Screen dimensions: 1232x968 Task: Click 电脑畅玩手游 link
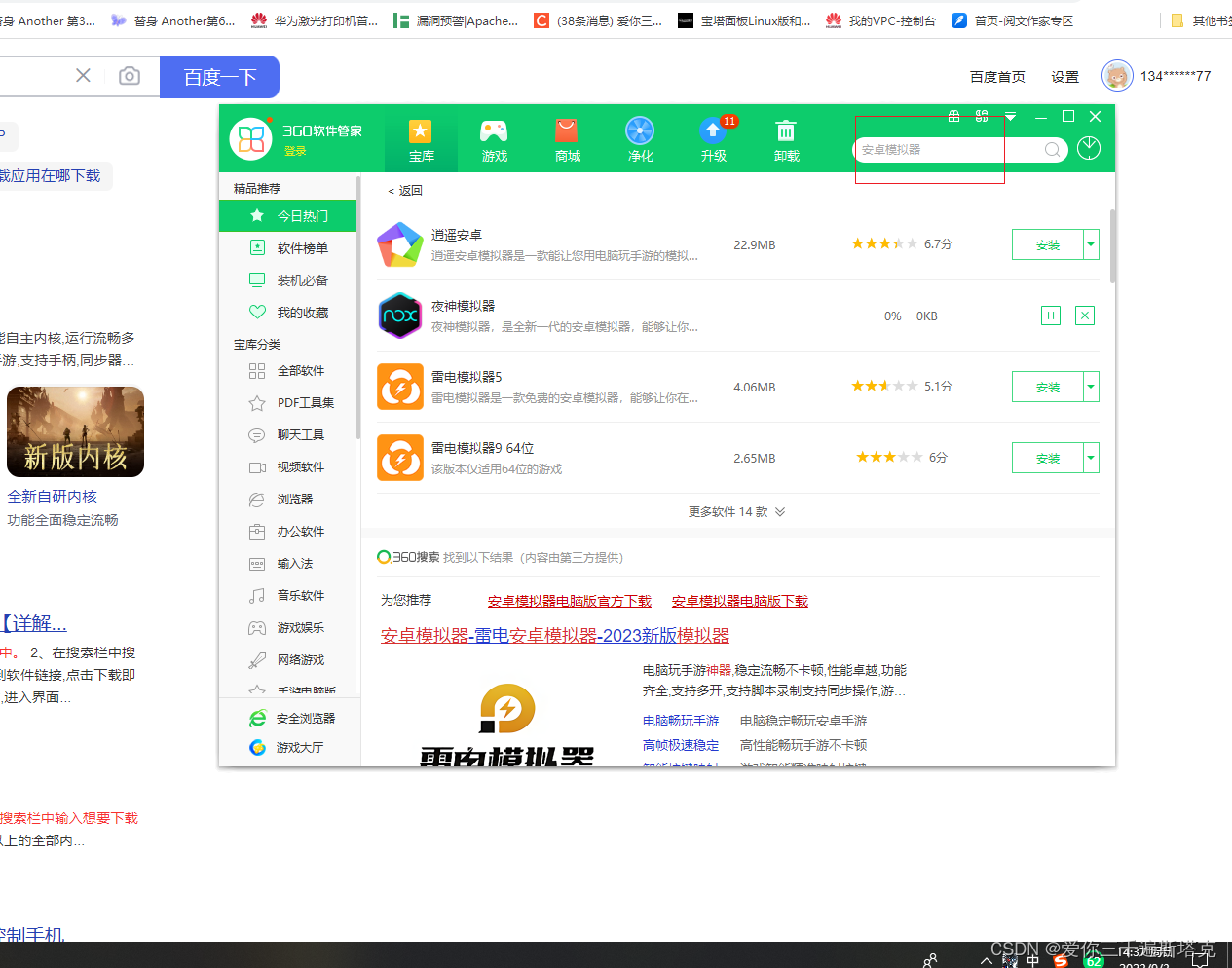681,722
